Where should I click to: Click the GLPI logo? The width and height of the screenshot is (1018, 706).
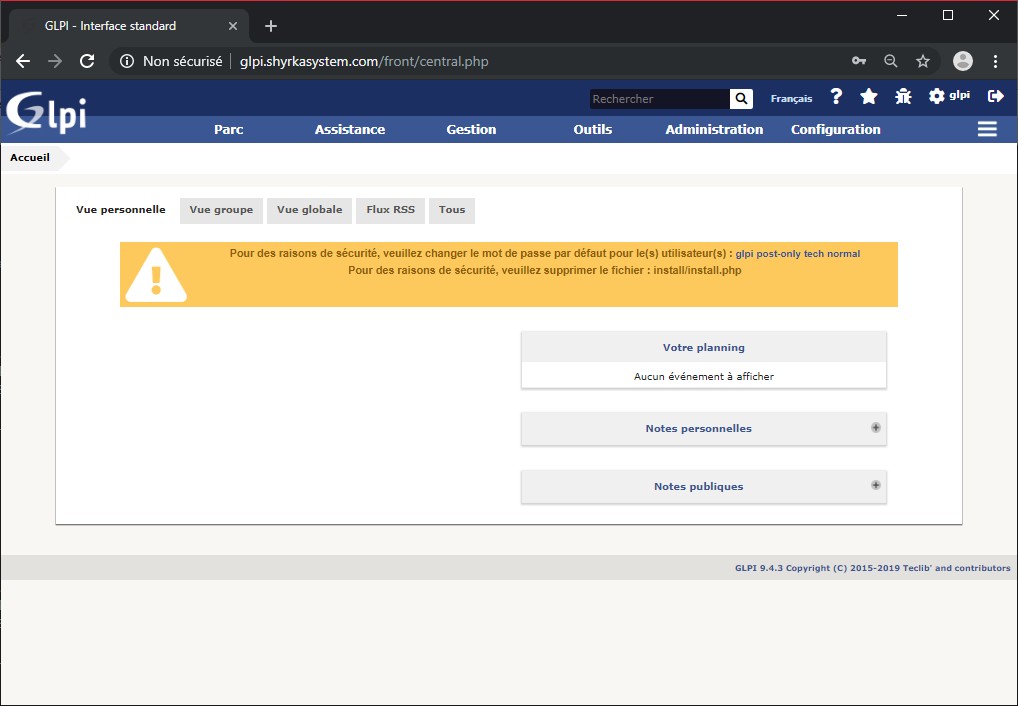(46, 114)
